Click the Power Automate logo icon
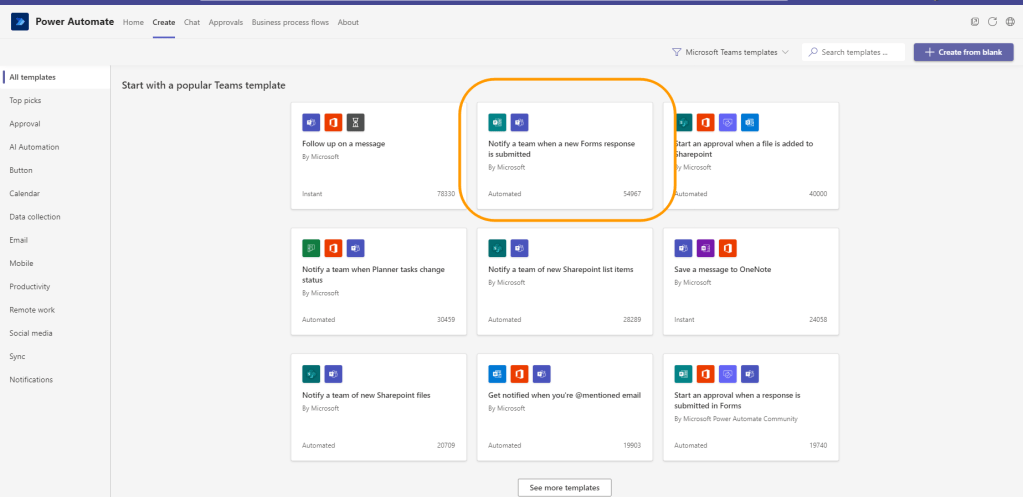The image size is (1023, 497). pos(19,22)
